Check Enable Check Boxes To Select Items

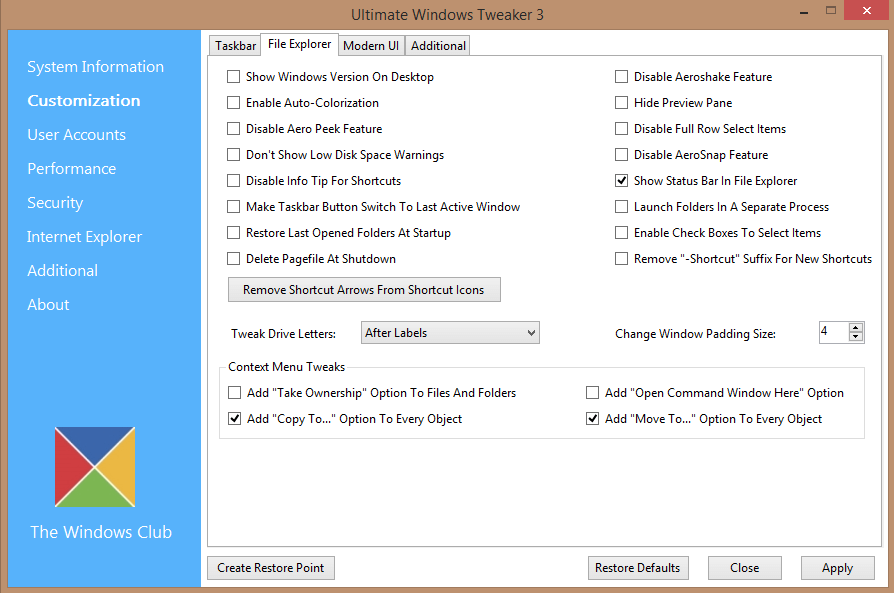pos(621,233)
